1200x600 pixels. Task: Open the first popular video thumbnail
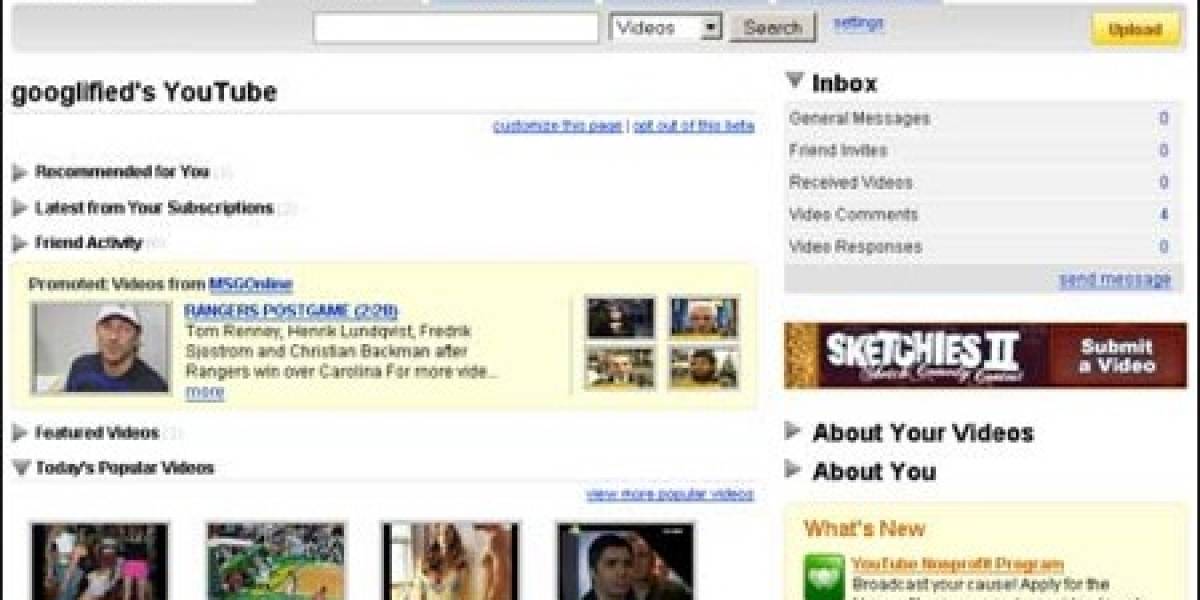[100, 561]
